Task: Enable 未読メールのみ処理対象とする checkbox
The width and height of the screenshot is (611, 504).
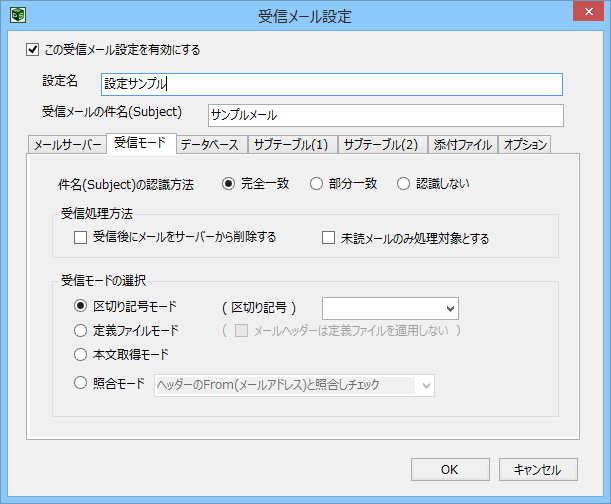Action: (x=328, y=237)
